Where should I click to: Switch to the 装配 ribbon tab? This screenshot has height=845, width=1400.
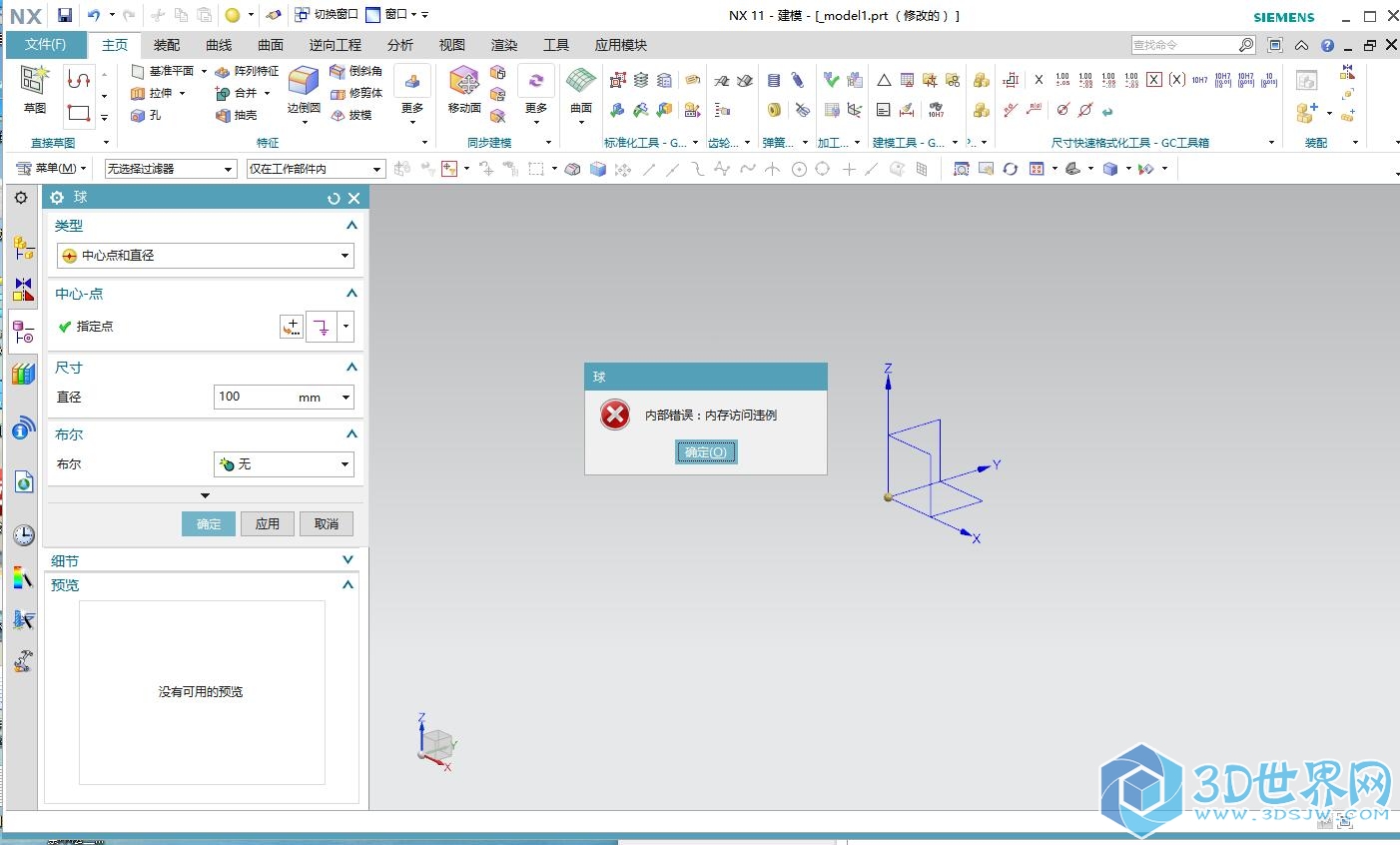[x=167, y=45]
